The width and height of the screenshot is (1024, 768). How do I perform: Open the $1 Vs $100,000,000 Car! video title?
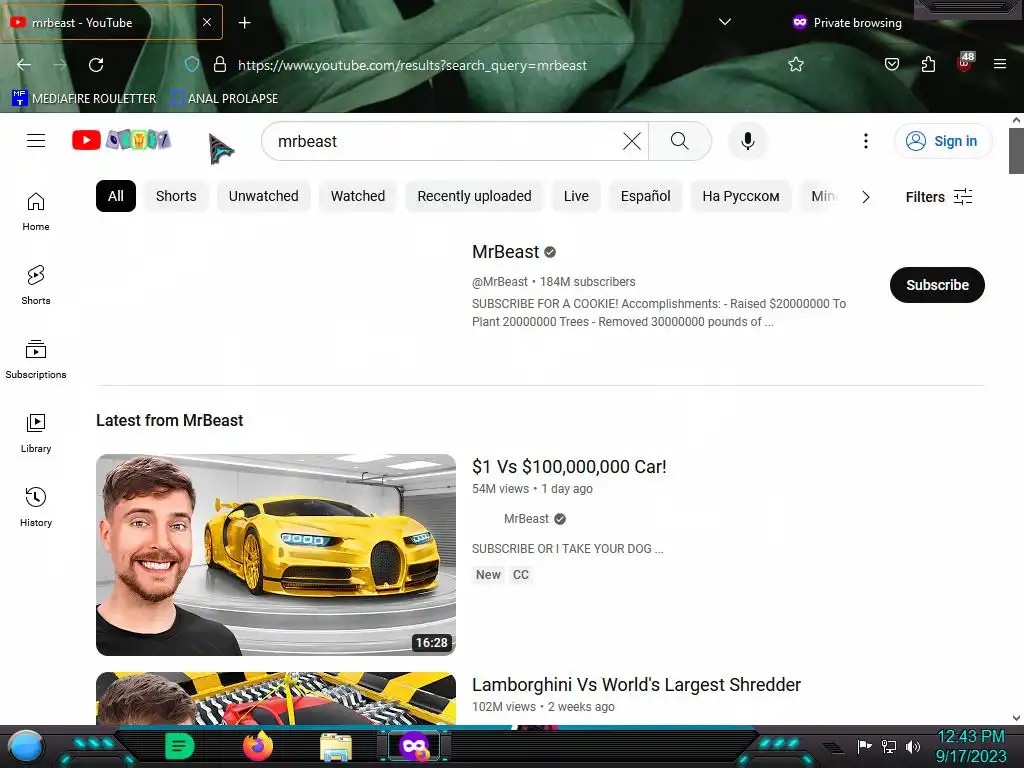[x=569, y=467]
